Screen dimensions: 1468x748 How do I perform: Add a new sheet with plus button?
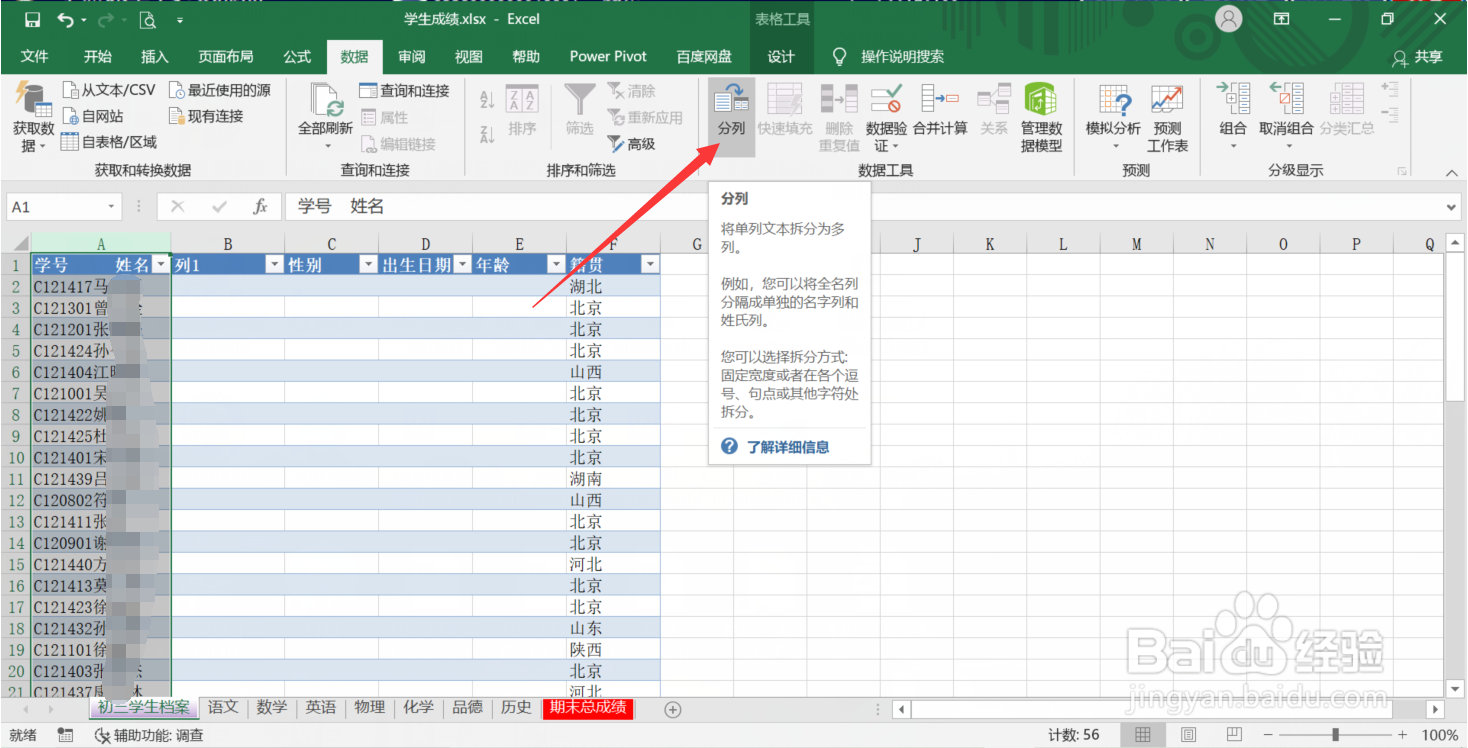pyautogui.click(x=673, y=709)
